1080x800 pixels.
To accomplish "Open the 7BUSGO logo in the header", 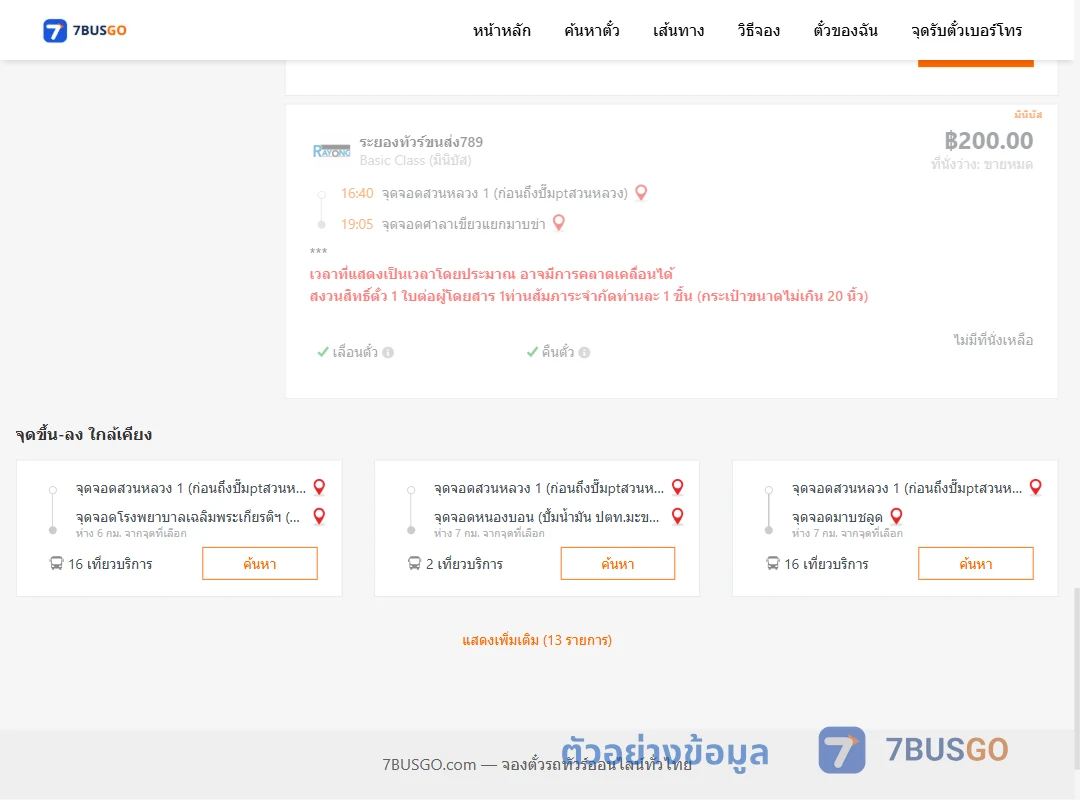I will pyautogui.click(x=85, y=30).
